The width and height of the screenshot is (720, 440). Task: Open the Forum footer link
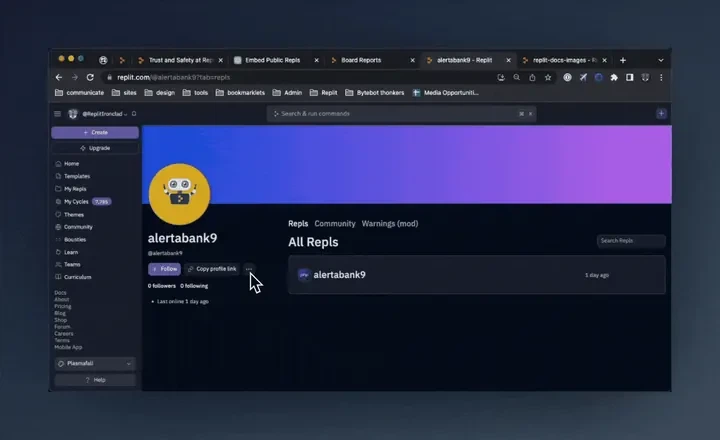[62, 327]
